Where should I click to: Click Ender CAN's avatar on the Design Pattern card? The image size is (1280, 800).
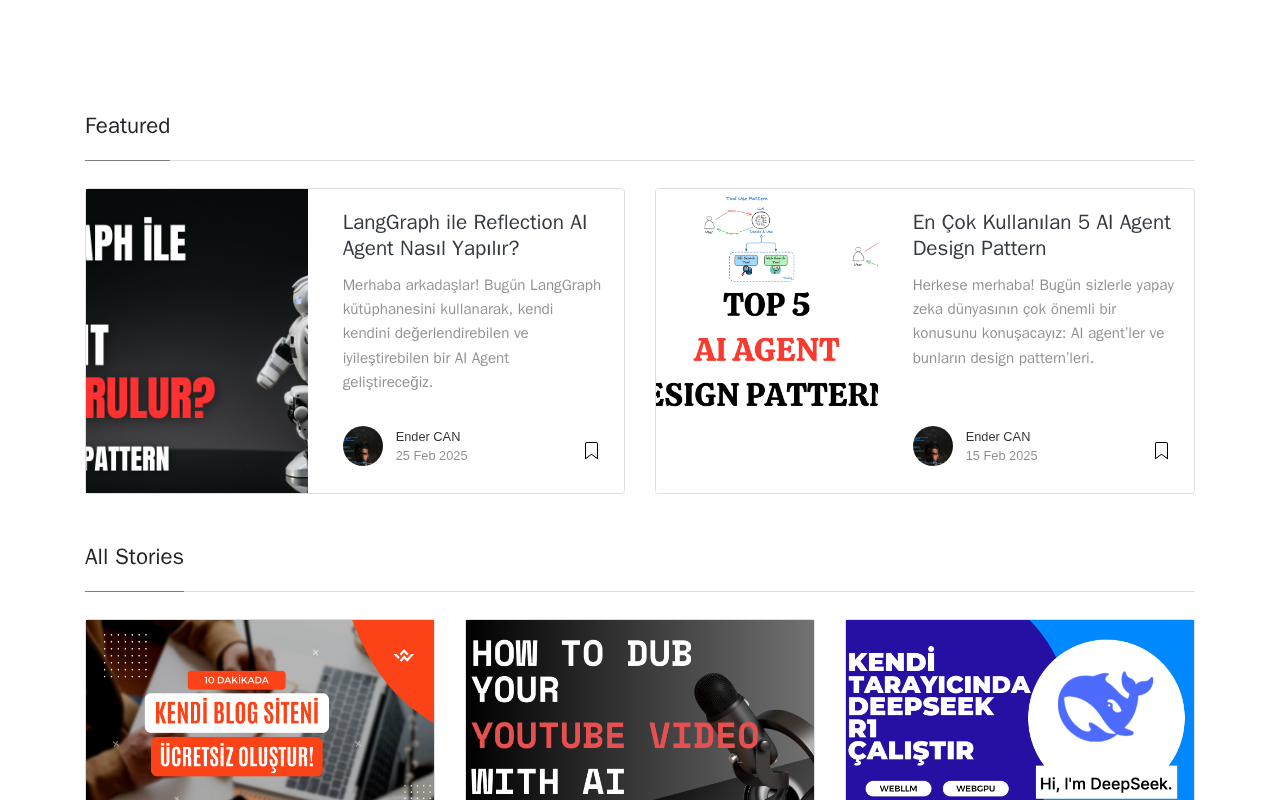click(933, 446)
